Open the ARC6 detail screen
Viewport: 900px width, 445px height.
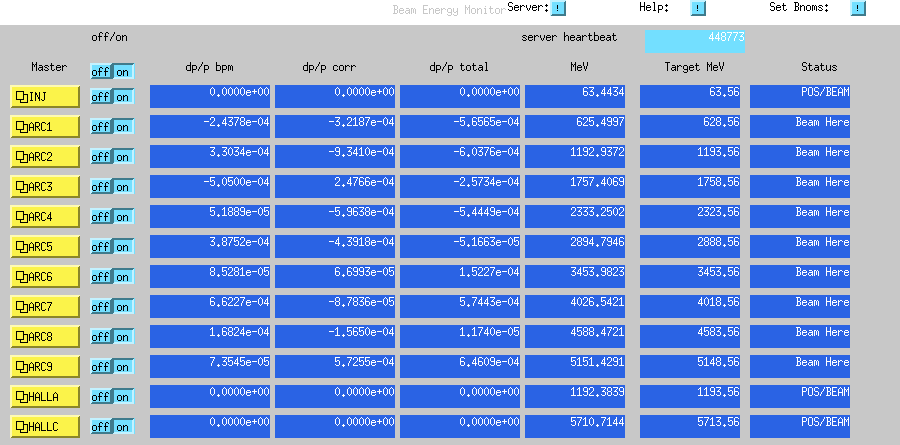[x=45, y=276]
